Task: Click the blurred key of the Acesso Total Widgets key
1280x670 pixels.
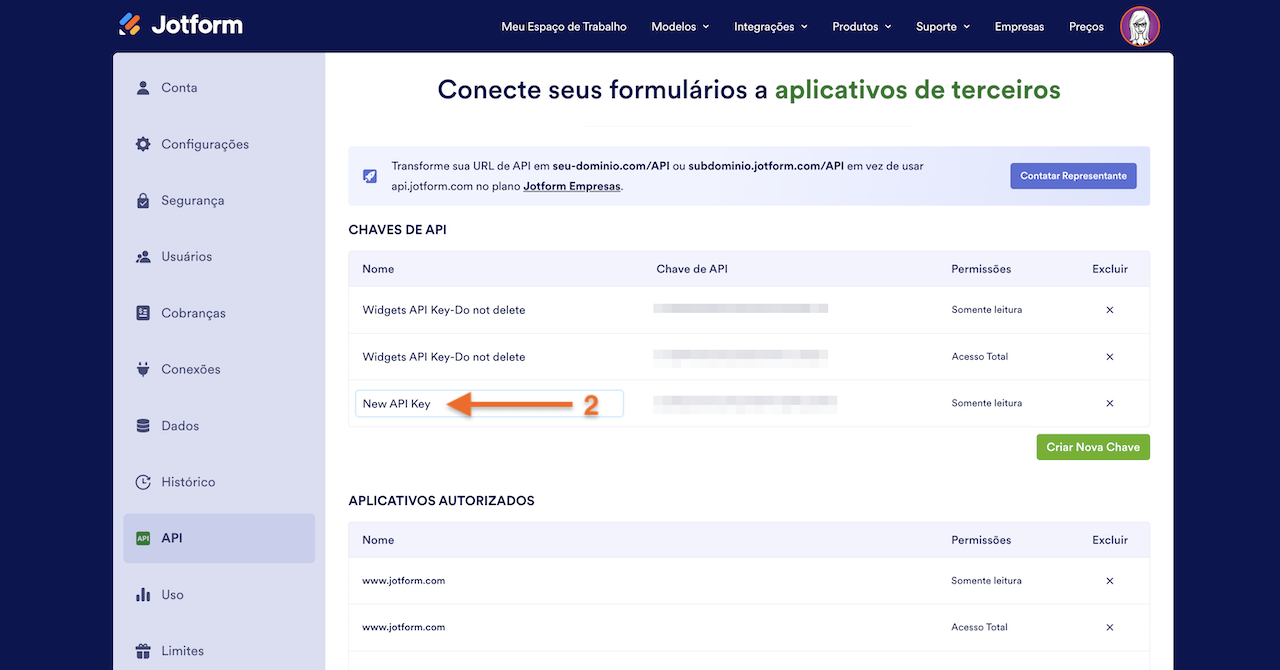Action: (741, 356)
